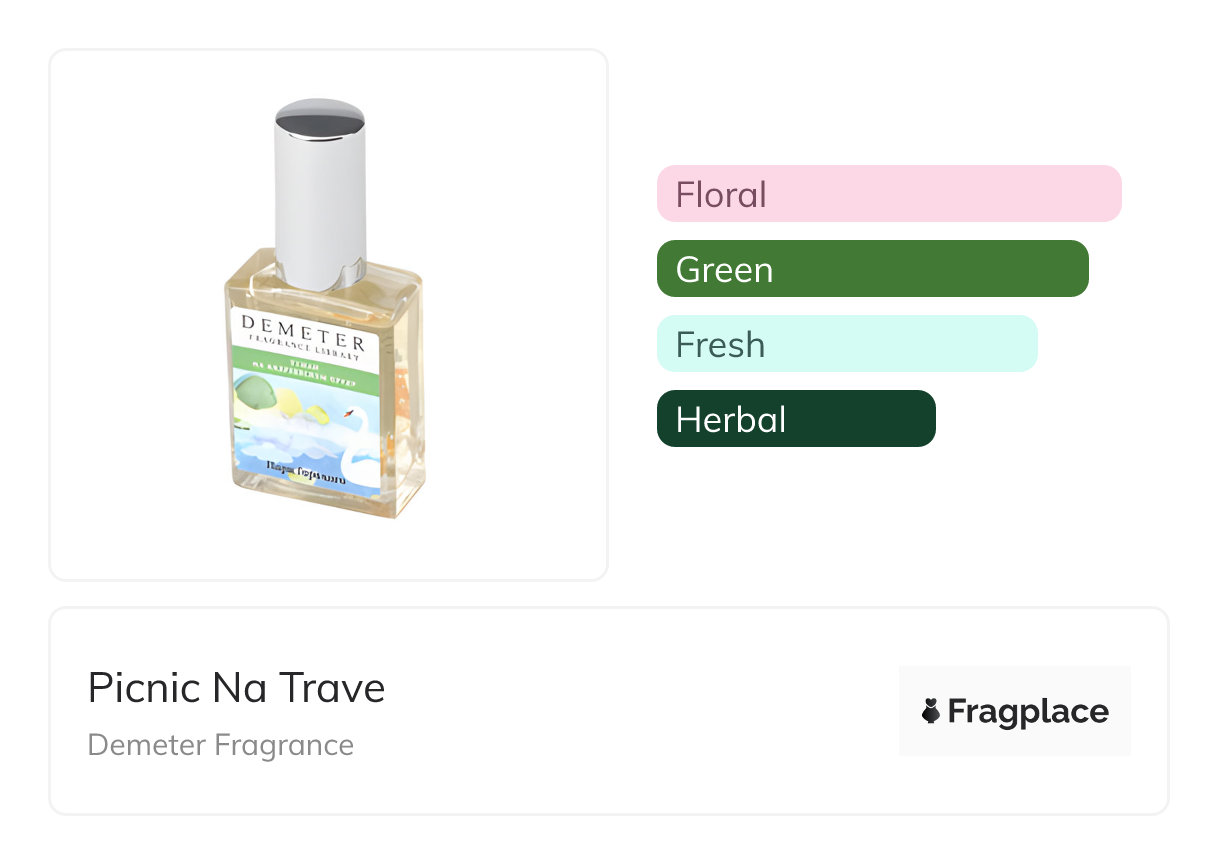Click the word Fresh in the mint bar
1218x864 pixels.
(x=720, y=344)
